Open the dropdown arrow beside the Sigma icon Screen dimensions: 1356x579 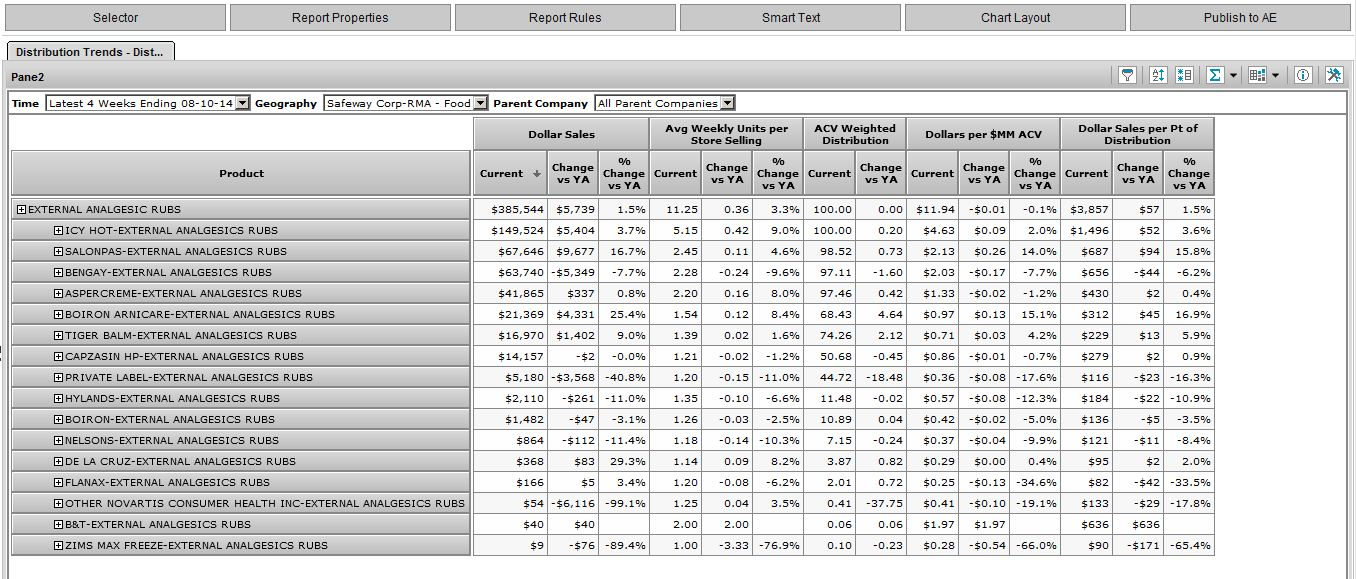[1233, 76]
